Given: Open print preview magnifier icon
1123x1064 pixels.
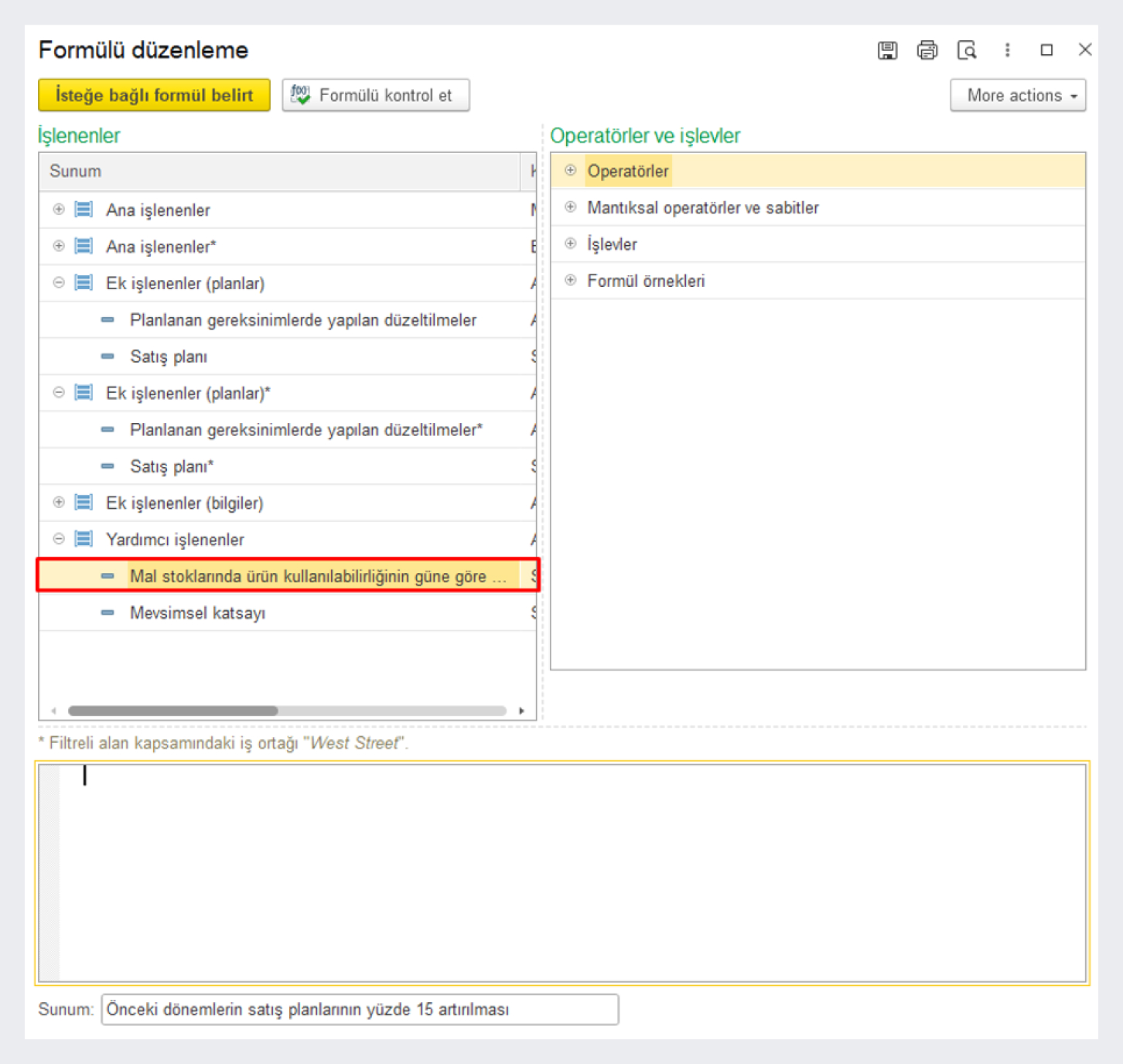Looking at the screenshot, I should [967, 50].
